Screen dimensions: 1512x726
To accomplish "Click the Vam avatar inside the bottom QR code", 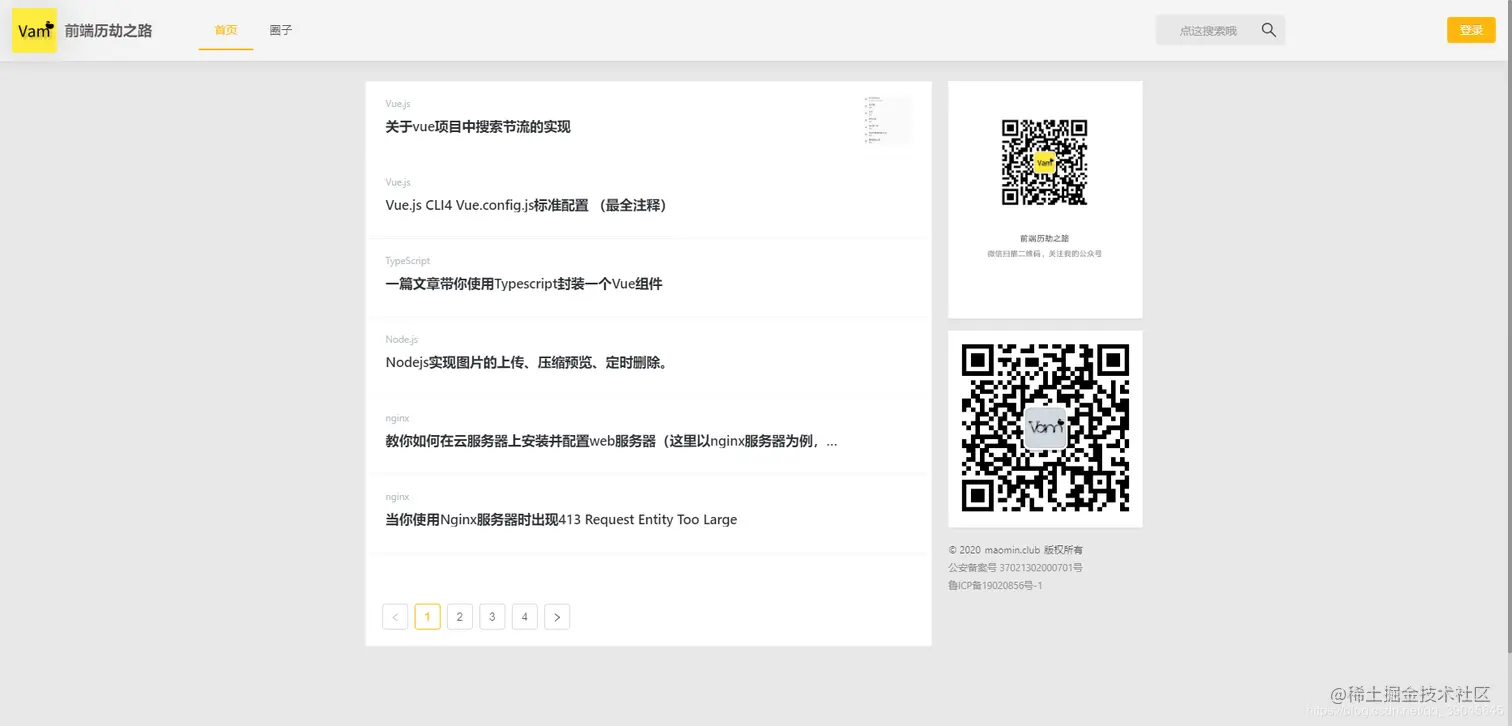I will tap(1044, 428).
